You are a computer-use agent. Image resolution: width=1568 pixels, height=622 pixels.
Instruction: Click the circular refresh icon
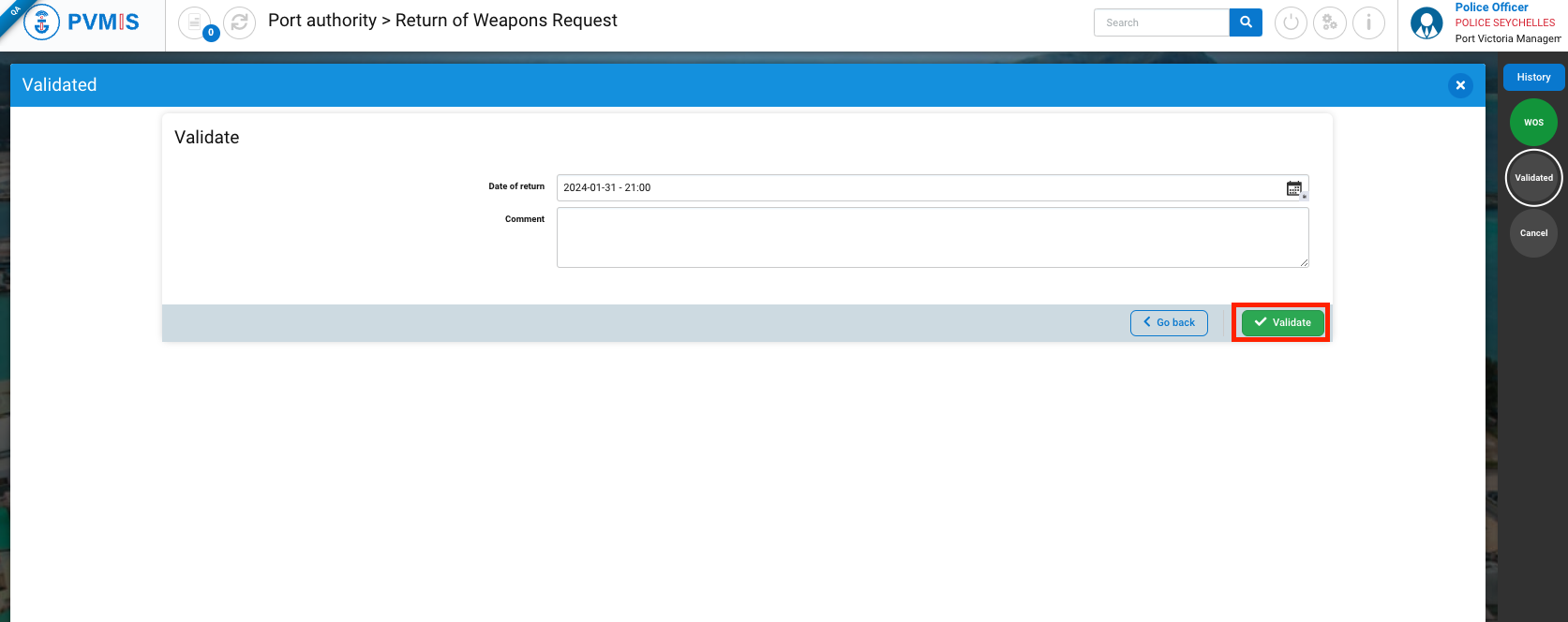(x=240, y=22)
